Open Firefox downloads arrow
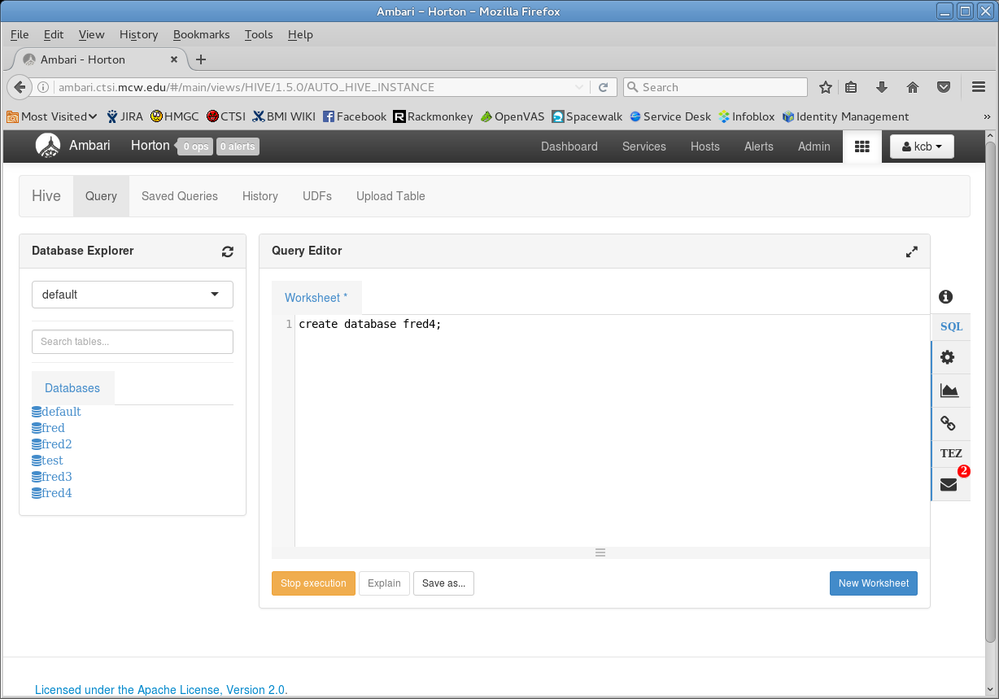 pyautogui.click(x=882, y=87)
